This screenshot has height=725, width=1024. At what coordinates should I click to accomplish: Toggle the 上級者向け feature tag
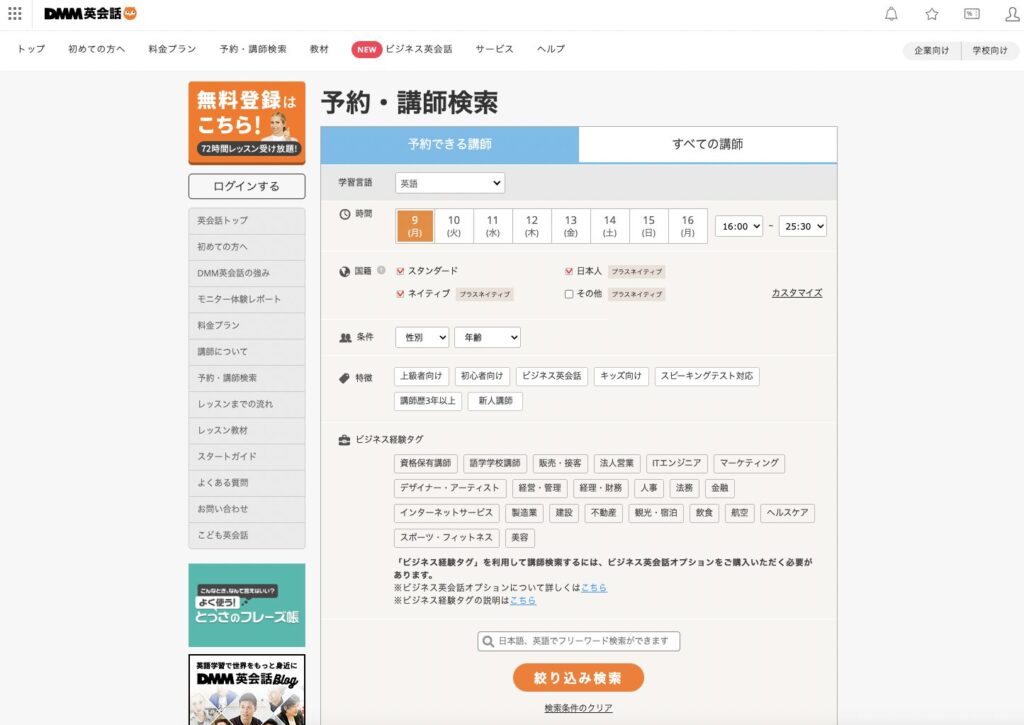421,376
